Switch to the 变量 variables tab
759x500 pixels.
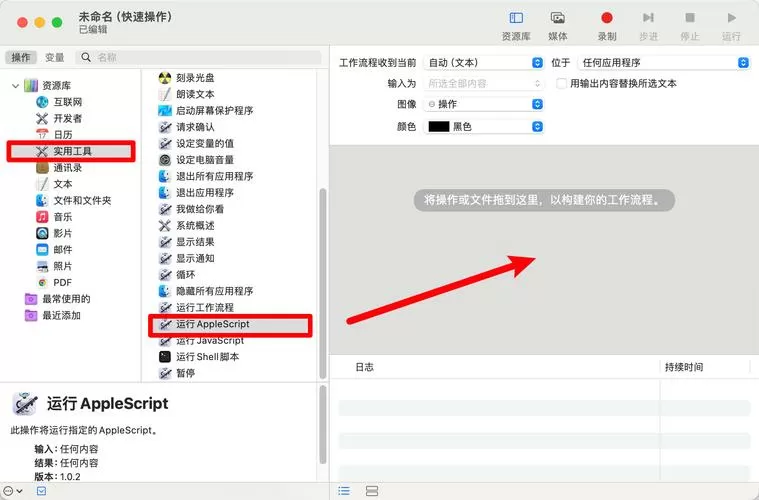coord(55,57)
